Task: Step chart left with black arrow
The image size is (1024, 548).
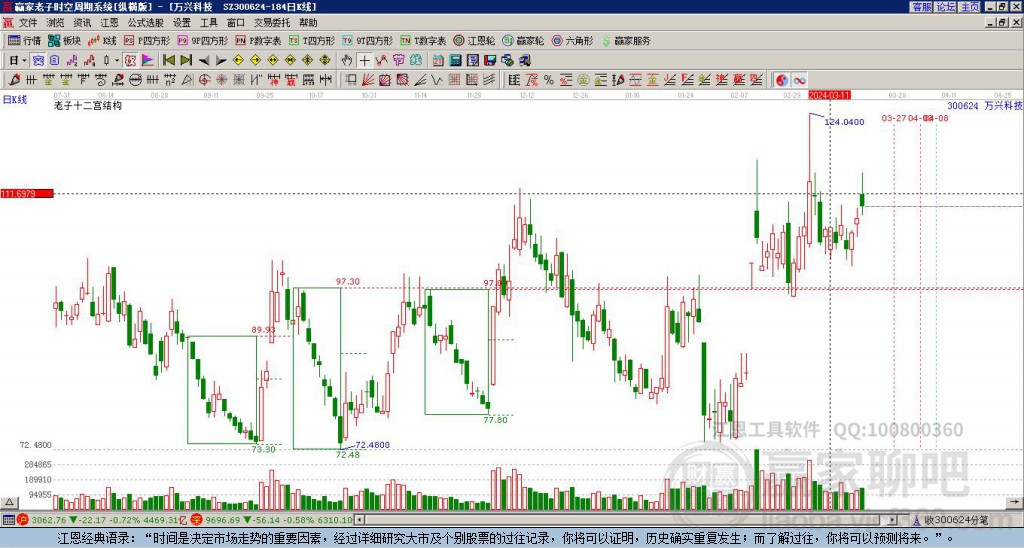Action: [x=203, y=61]
